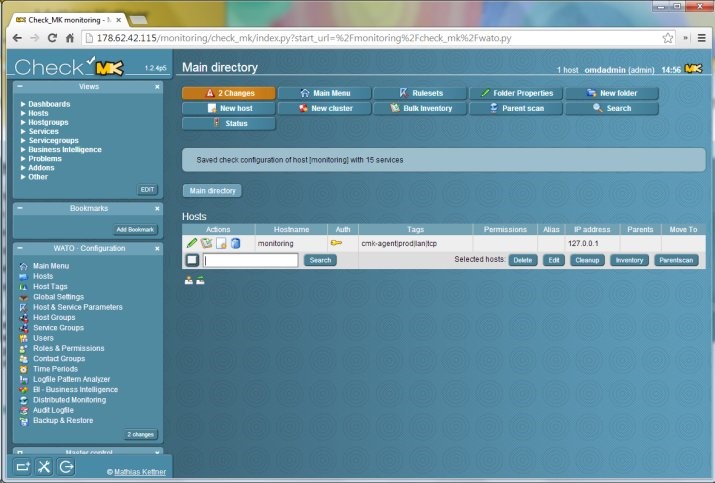Open Folder Properties in toolbar
Screen dimensions: 715x483
516,93
